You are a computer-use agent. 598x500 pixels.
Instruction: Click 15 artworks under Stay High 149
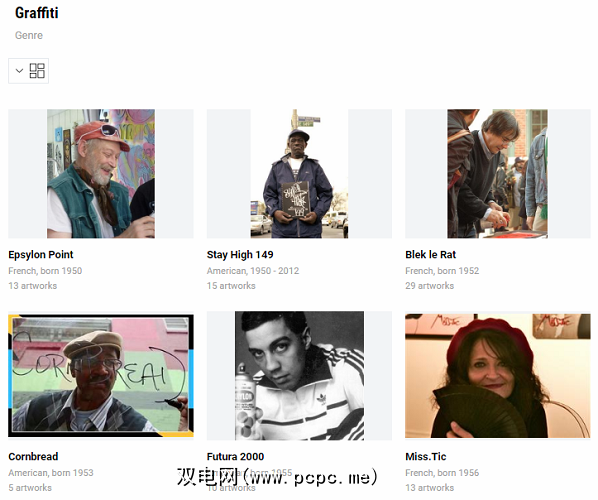(x=231, y=286)
